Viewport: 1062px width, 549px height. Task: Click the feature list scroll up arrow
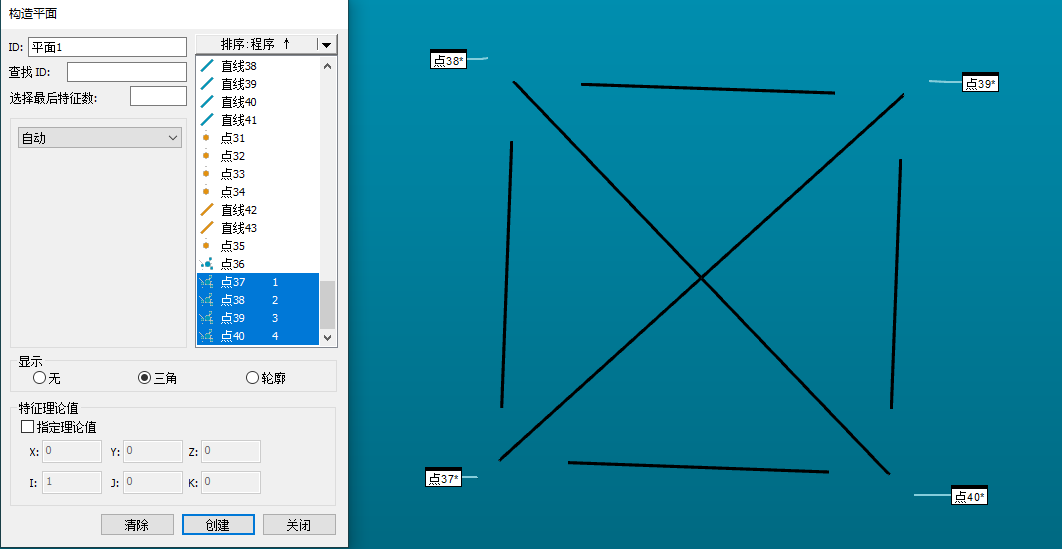click(x=327, y=66)
